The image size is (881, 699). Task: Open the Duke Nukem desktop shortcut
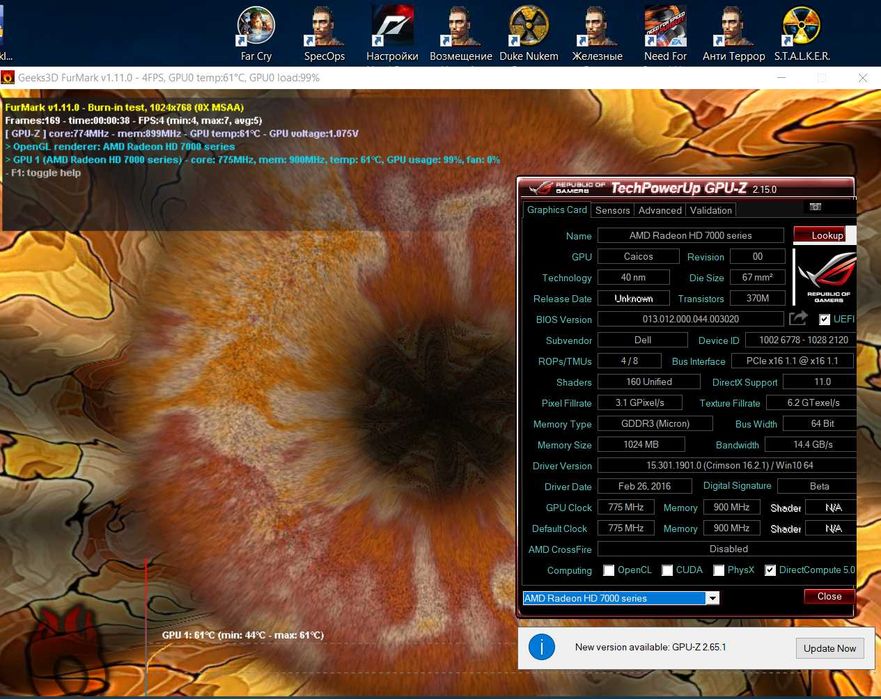[x=529, y=34]
